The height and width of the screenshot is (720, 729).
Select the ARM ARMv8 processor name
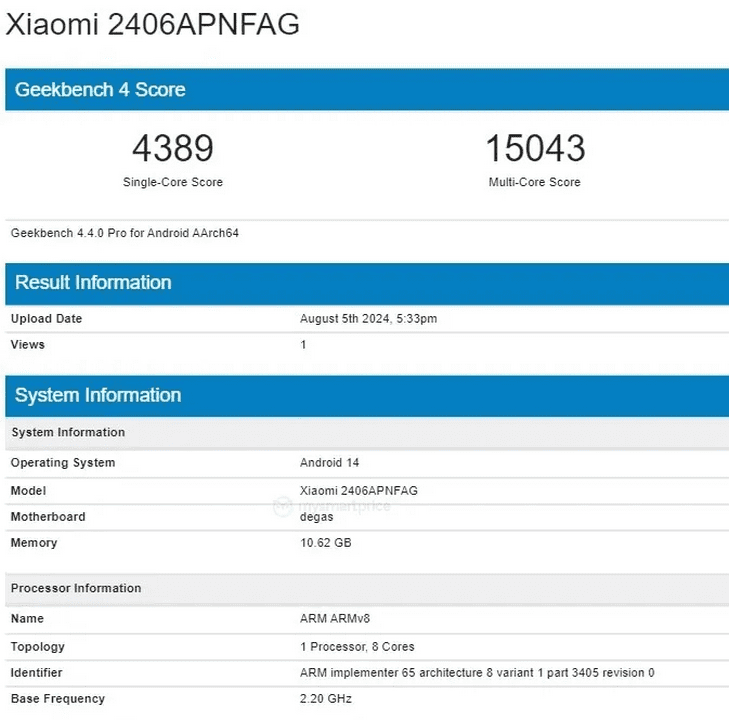click(x=336, y=620)
